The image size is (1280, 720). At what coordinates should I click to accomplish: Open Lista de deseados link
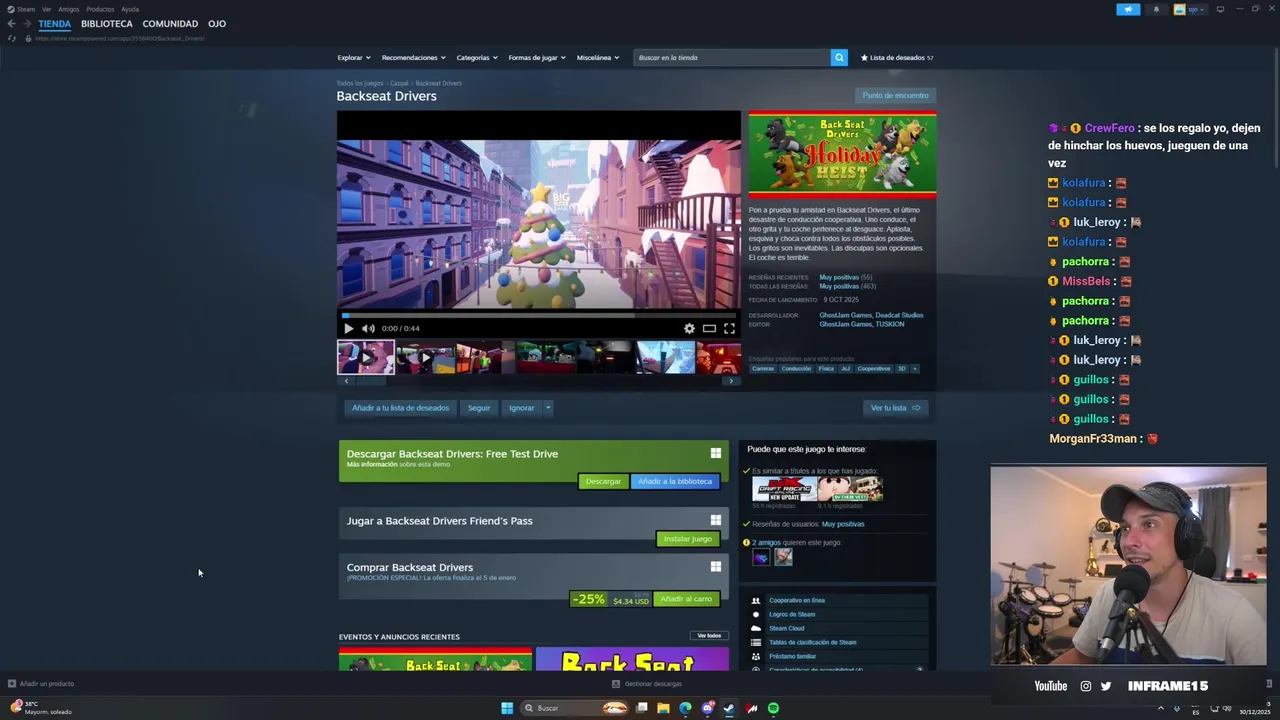[x=897, y=57]
